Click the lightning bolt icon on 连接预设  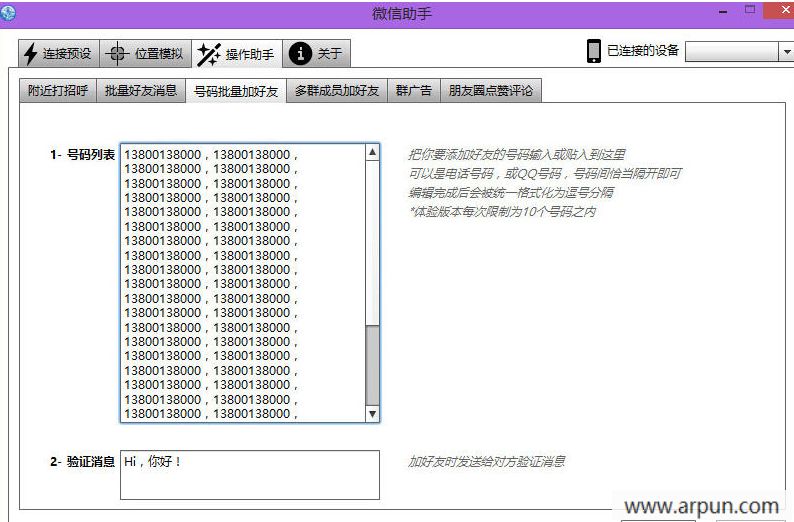pyautogui.click(x=30, y=54)
